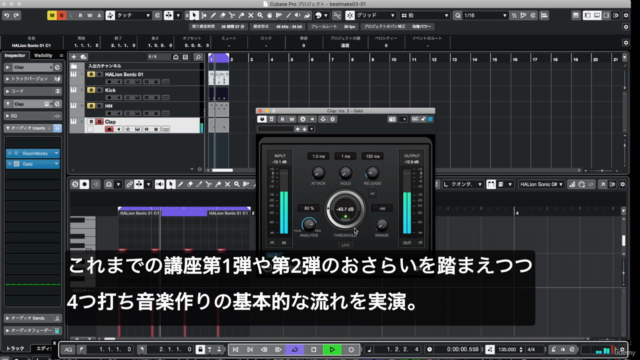Toggle the purple Cycle loop button
640x360 pixels.
click(295, 349)
